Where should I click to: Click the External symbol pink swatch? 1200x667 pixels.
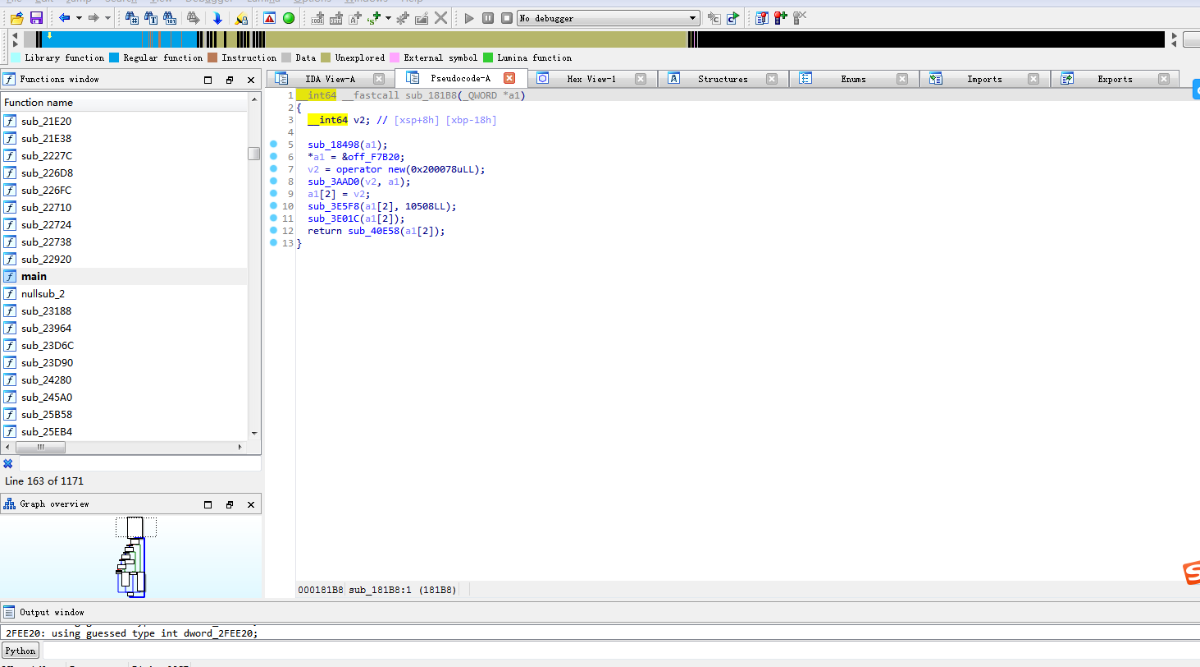pos(395,58)
